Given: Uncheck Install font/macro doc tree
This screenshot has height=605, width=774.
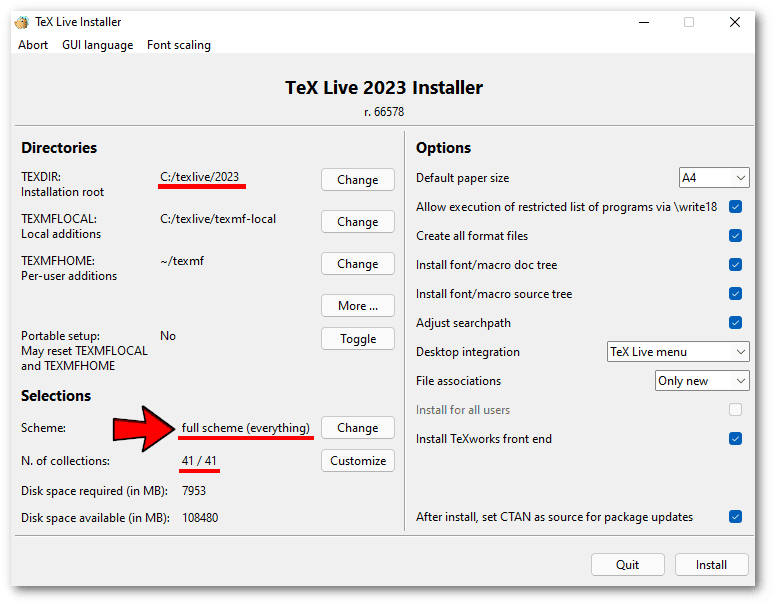Looking at the screenshot, I should tap(735, 265).
